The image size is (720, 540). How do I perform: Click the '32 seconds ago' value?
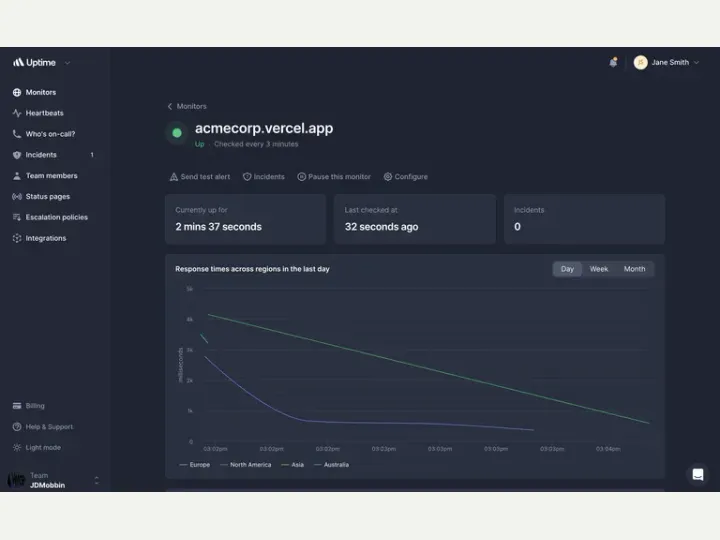click(x=382, y=227)
